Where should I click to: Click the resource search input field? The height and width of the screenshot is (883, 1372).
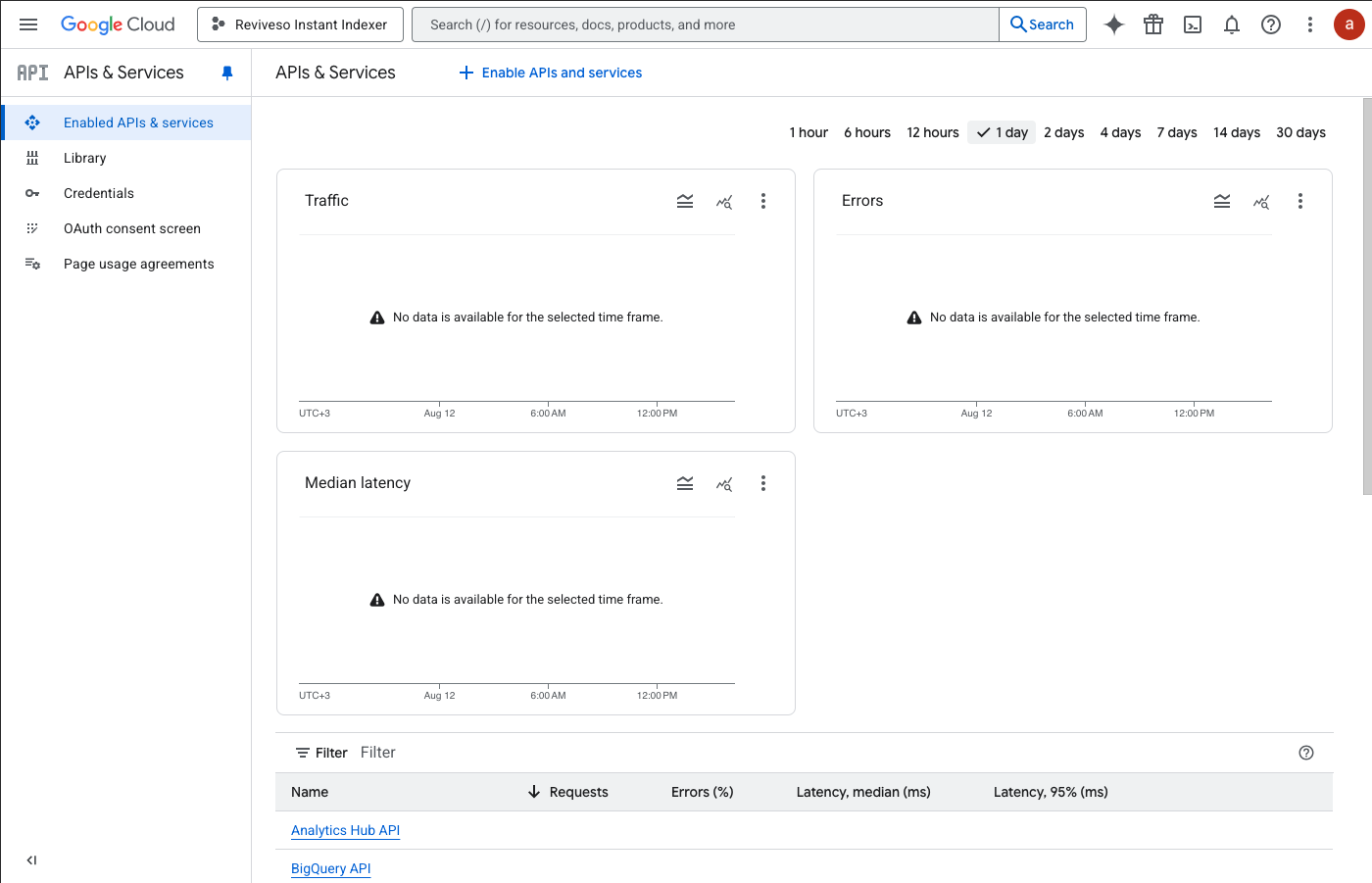tap(706, 25)
